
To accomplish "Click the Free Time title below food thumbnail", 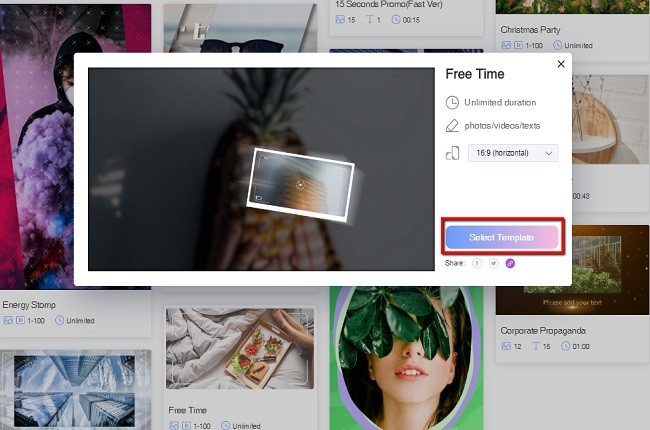I will [x=188, y=410].
